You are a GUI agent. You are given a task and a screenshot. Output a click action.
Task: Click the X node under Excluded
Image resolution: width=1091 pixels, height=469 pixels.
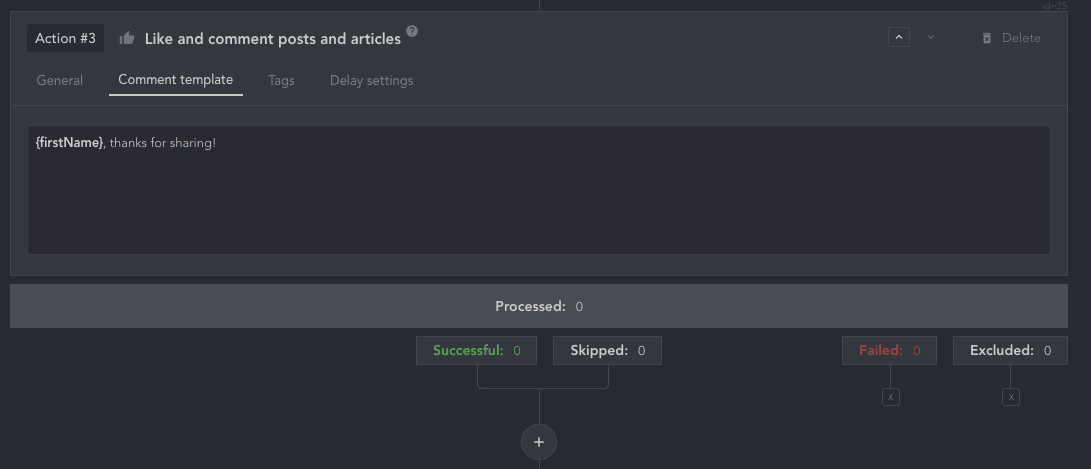point(1011,397)
